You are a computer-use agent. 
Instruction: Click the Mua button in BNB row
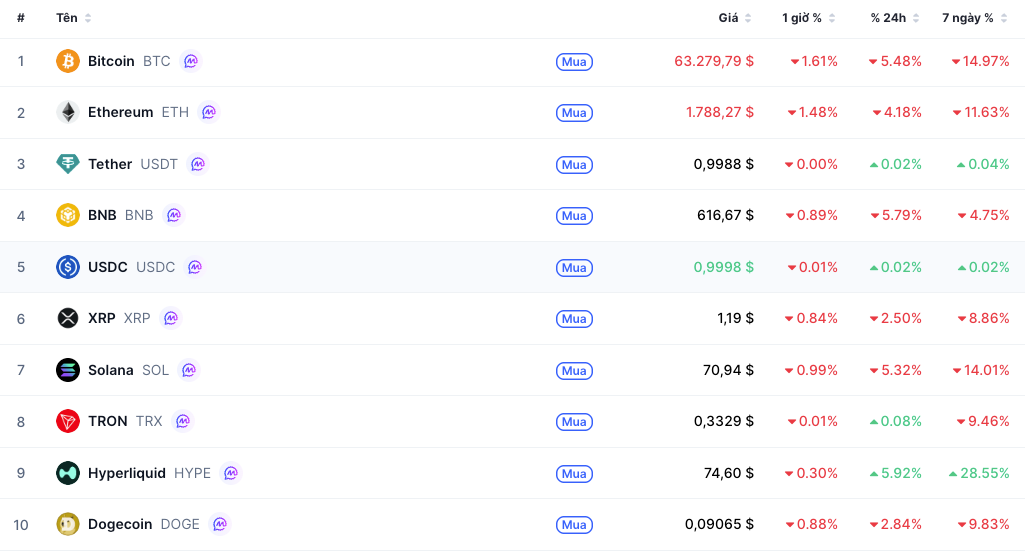point(574,216)
